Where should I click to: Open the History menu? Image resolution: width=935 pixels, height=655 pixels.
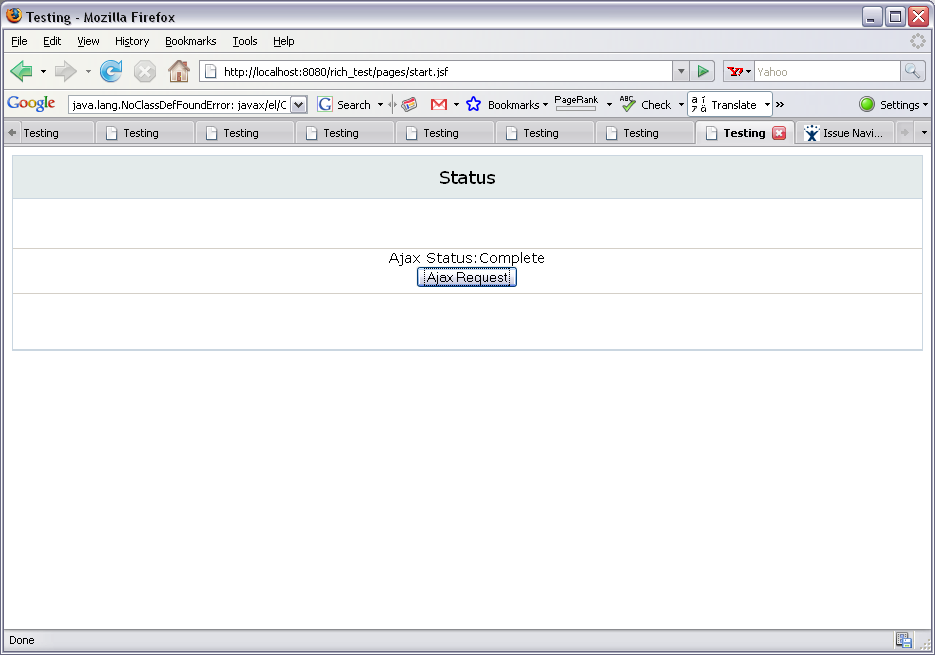point(132,41)
